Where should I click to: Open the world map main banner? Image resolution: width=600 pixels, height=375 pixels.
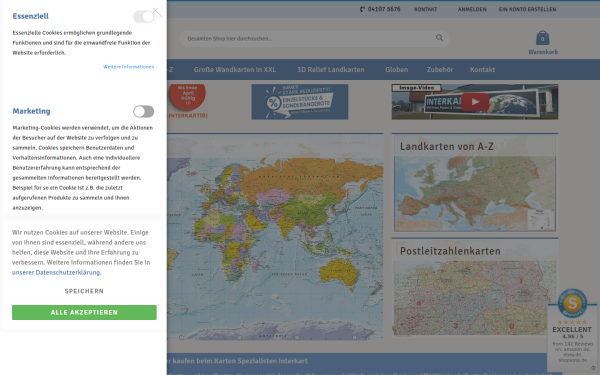point(275,236)
